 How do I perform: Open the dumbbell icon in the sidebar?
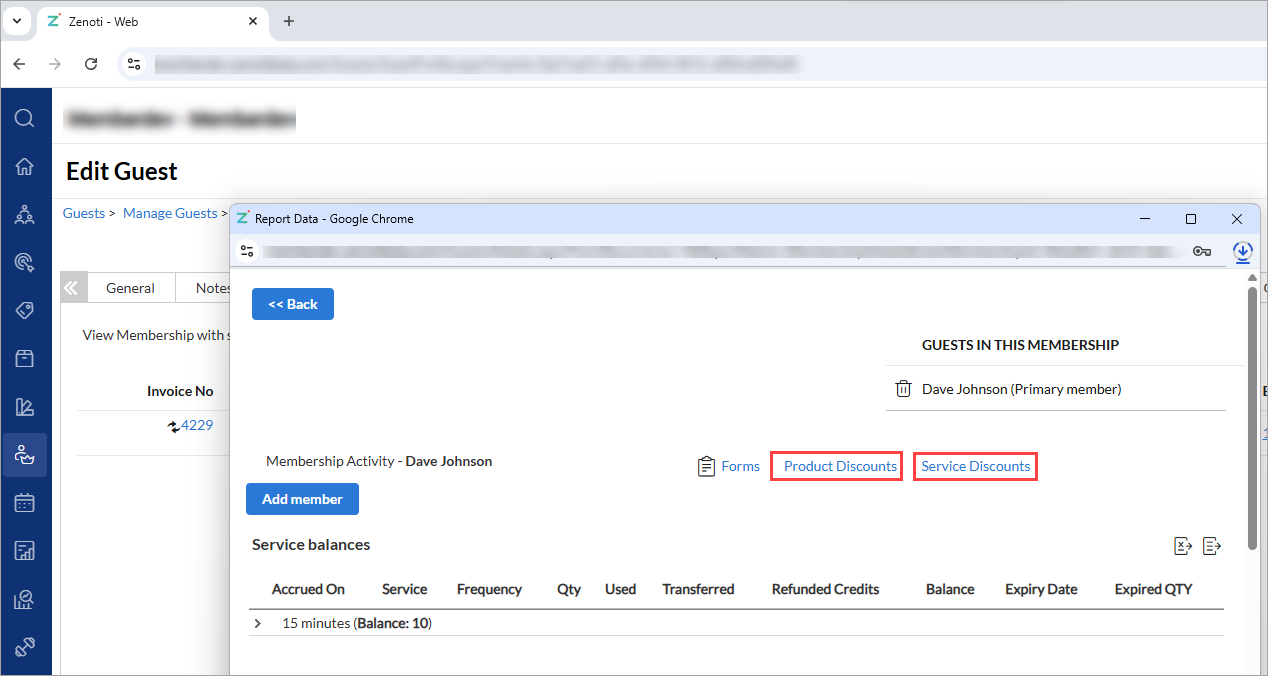click(x=25, y=646)
